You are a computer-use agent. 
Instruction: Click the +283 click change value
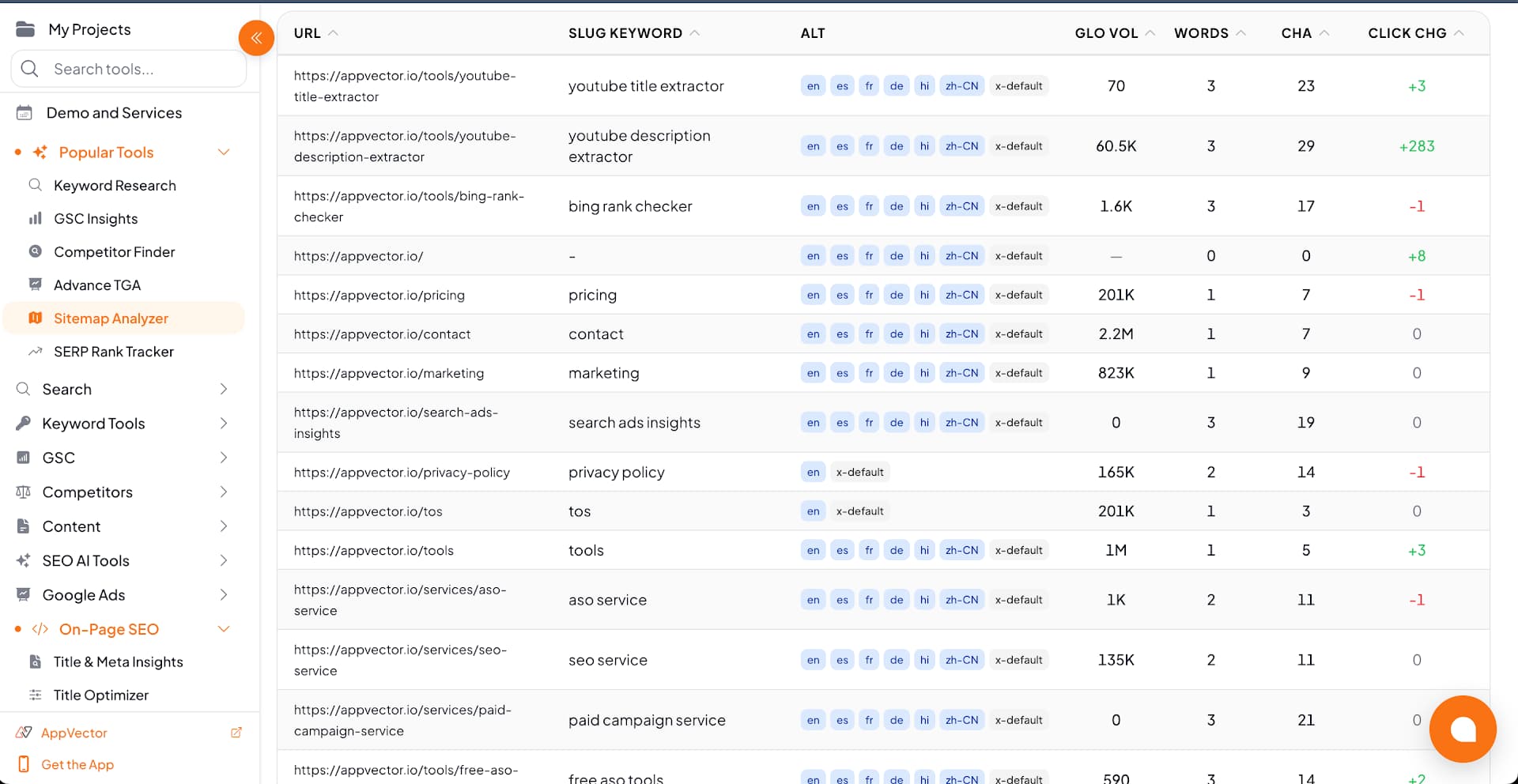(x=1416, y=146)
